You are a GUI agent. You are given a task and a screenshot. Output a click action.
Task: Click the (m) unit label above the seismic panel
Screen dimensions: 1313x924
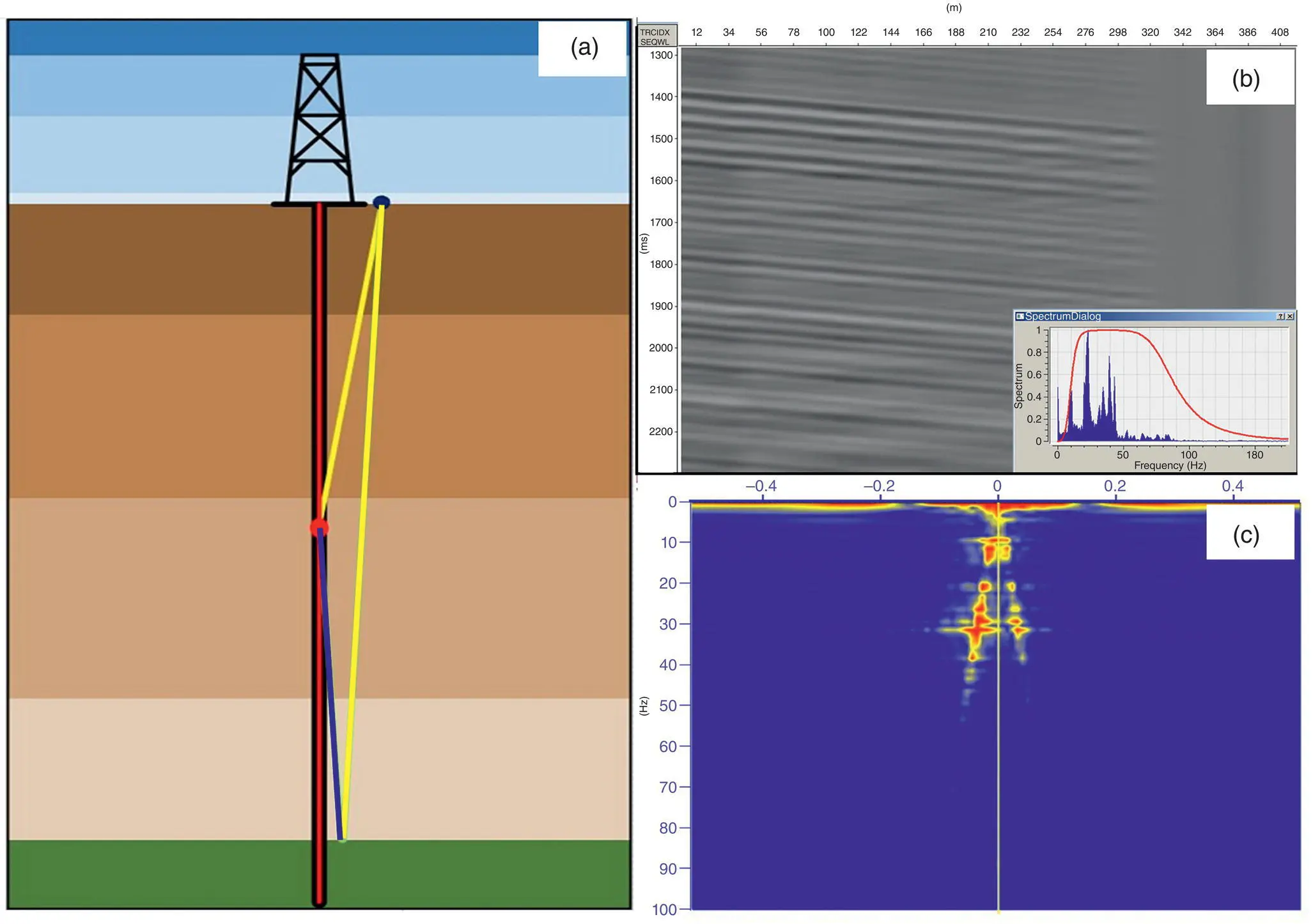[x=954, y=8]
